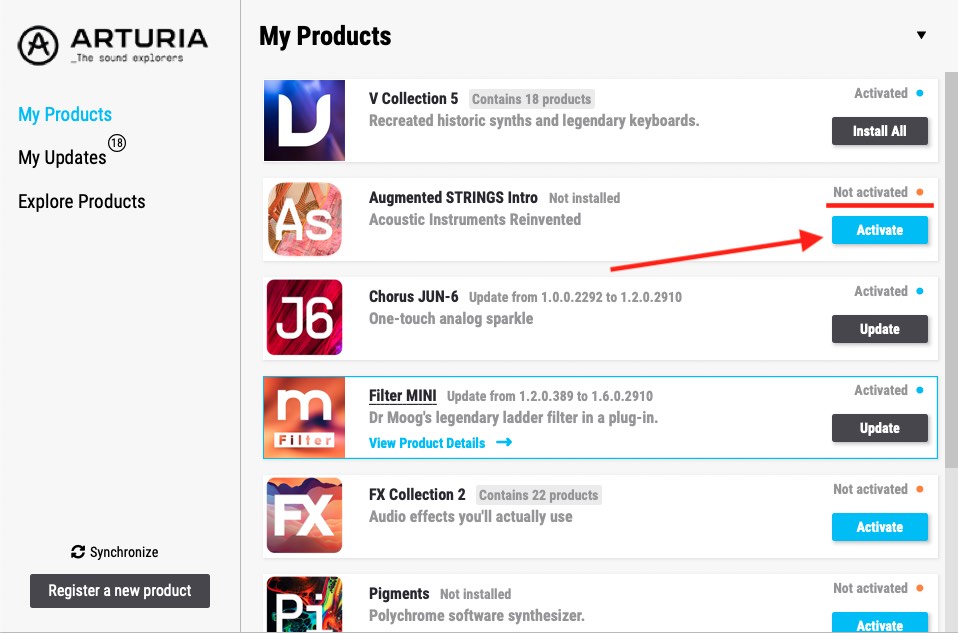Screen dimensions: 958x633
Task: Select the V Collection 5 title
Action: 414,98
